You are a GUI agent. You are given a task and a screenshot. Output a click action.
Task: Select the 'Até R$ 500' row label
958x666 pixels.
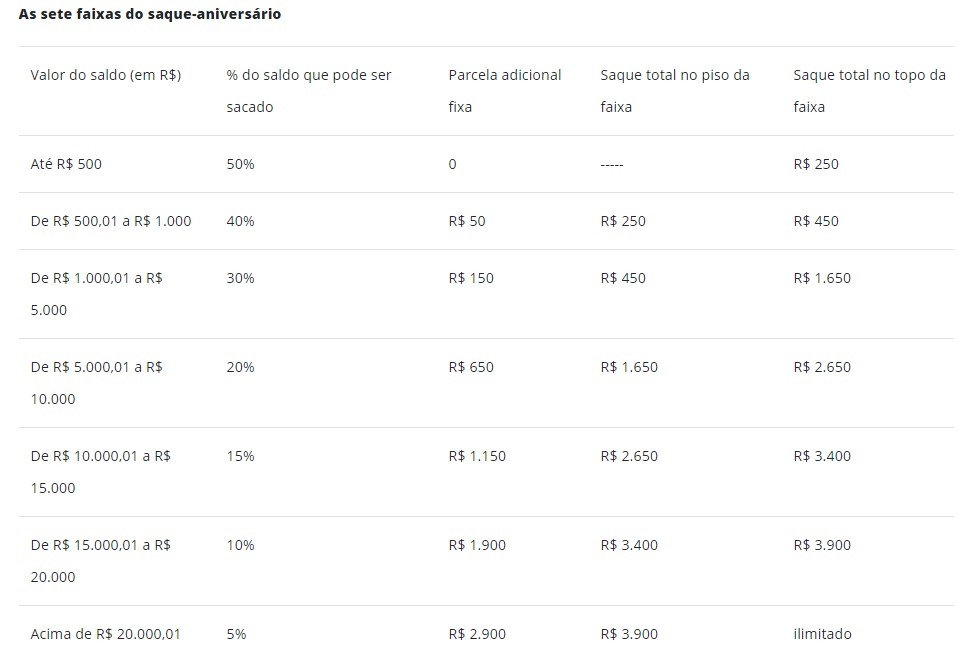(66, 164)
